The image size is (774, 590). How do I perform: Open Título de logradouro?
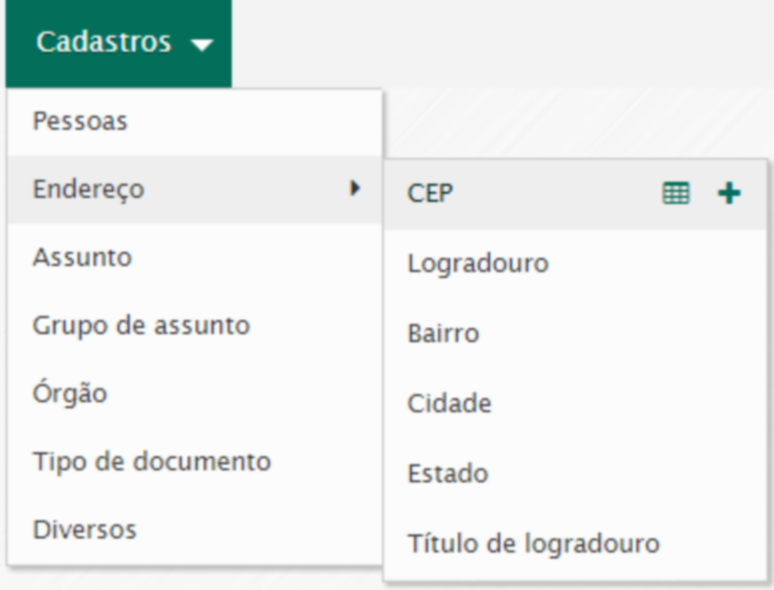(x=533, y=544)
